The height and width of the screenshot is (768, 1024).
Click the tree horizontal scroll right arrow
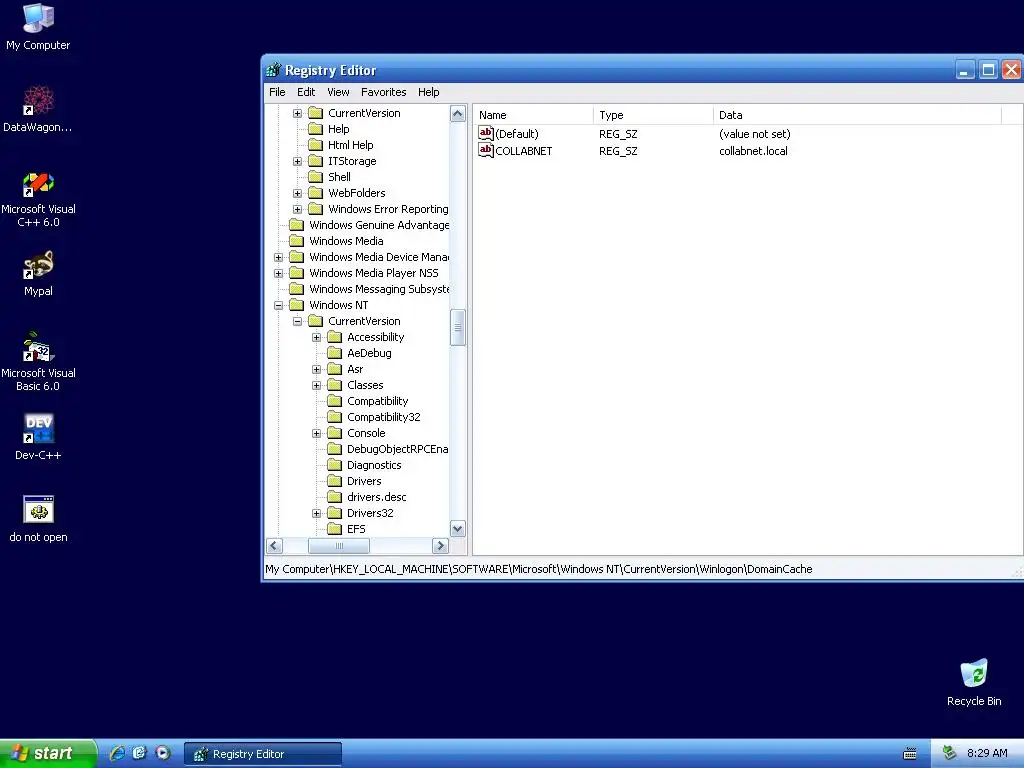pos(440,545)
